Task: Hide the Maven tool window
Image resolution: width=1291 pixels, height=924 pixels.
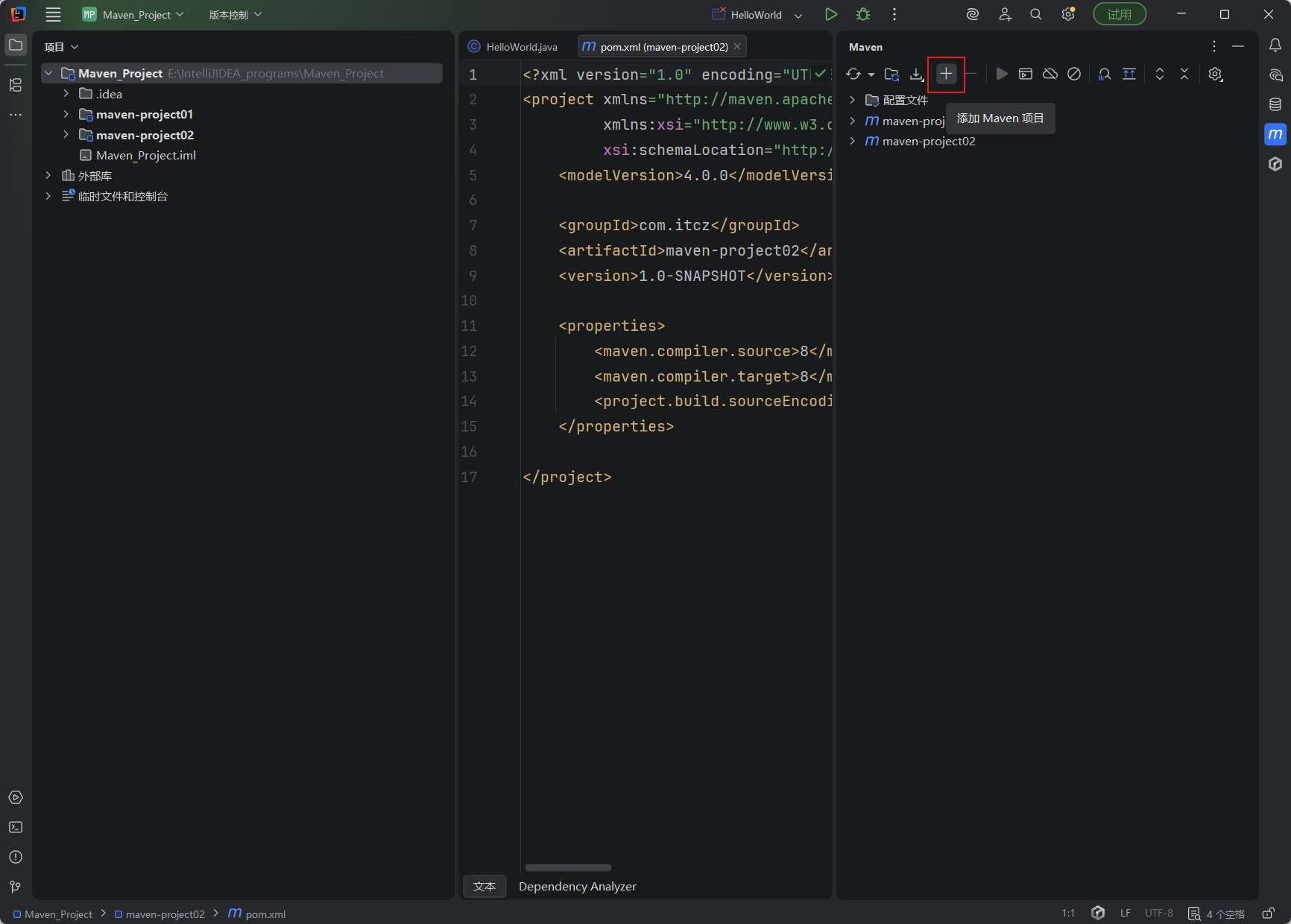Action: (x=1238, y=46)
